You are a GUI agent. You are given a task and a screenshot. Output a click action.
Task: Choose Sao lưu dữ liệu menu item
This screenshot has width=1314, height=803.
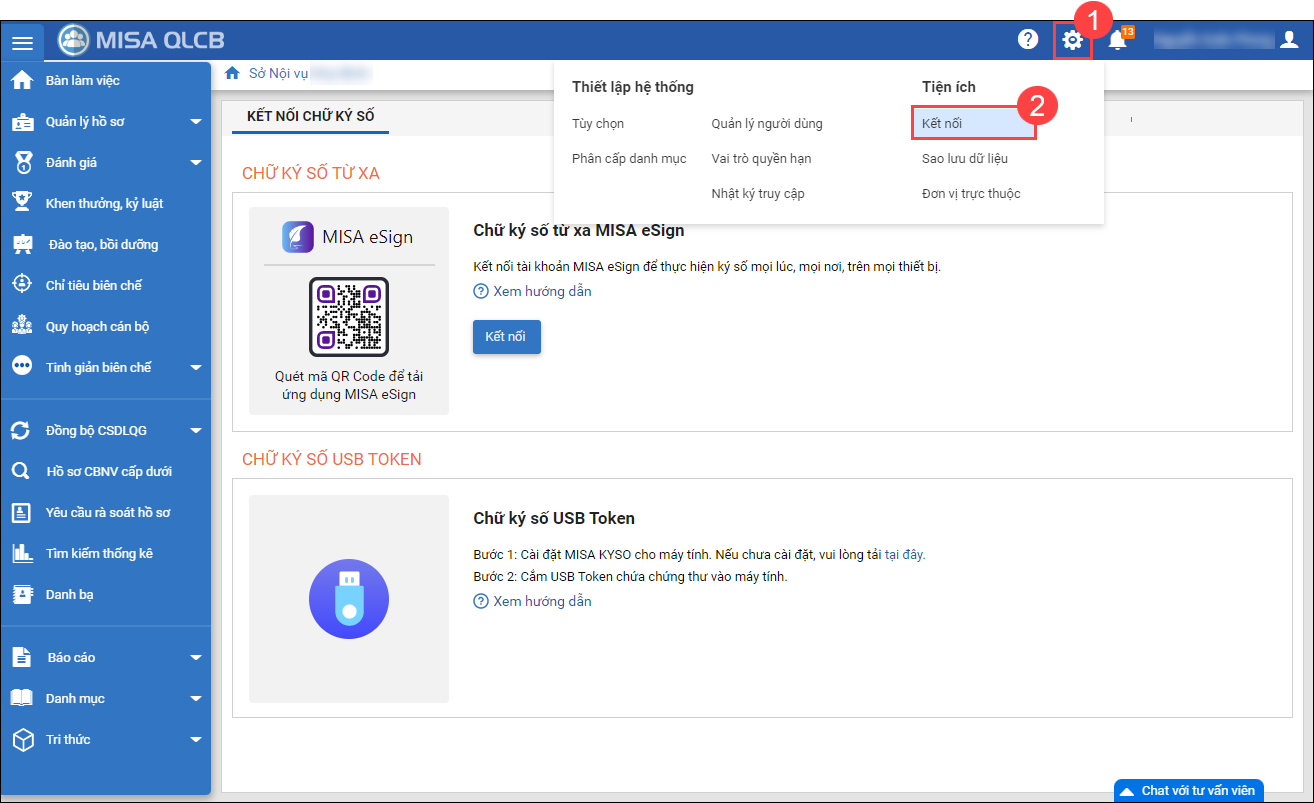[964, 158]
